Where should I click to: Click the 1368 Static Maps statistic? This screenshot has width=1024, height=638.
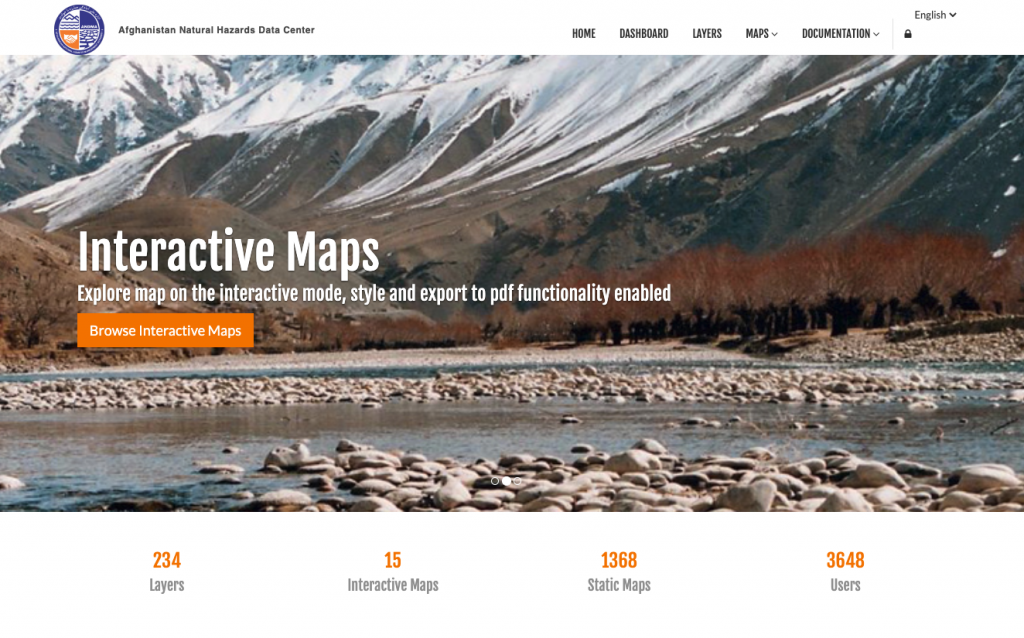pos(619,571)
